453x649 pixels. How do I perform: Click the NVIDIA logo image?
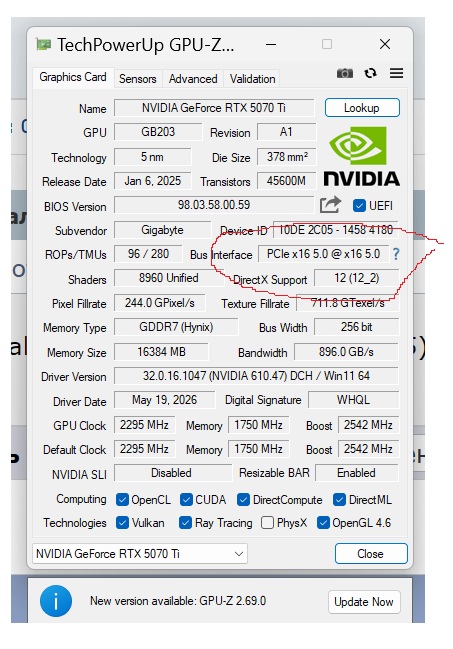[361, 156]
